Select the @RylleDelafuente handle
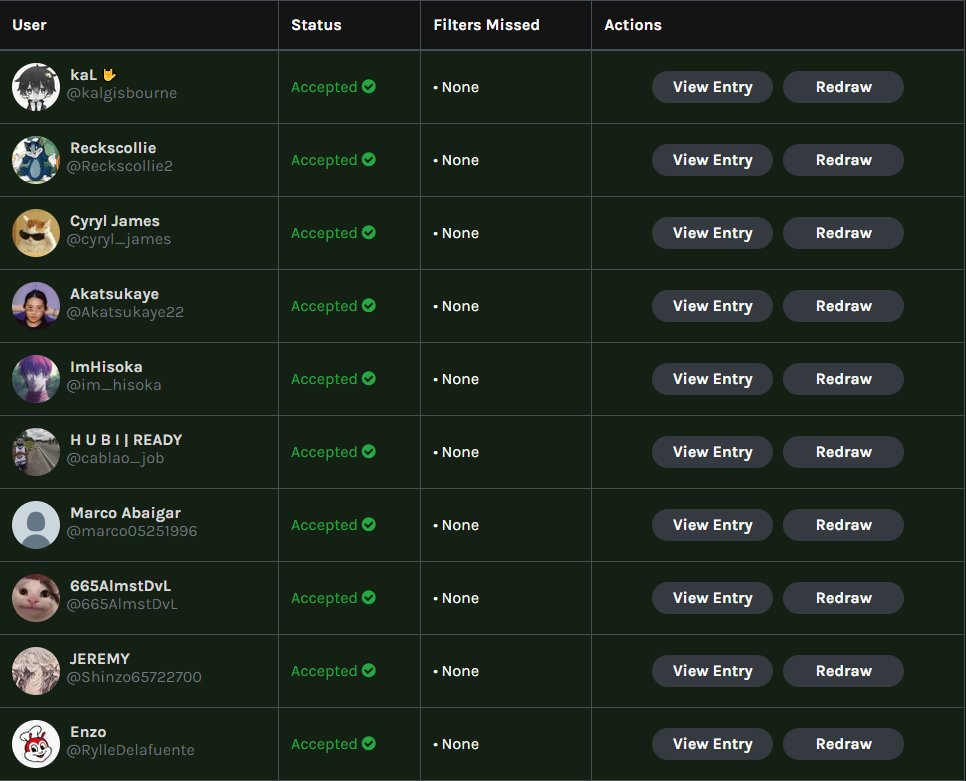Screen dimensions: 966x781 (x=131, y=750)
